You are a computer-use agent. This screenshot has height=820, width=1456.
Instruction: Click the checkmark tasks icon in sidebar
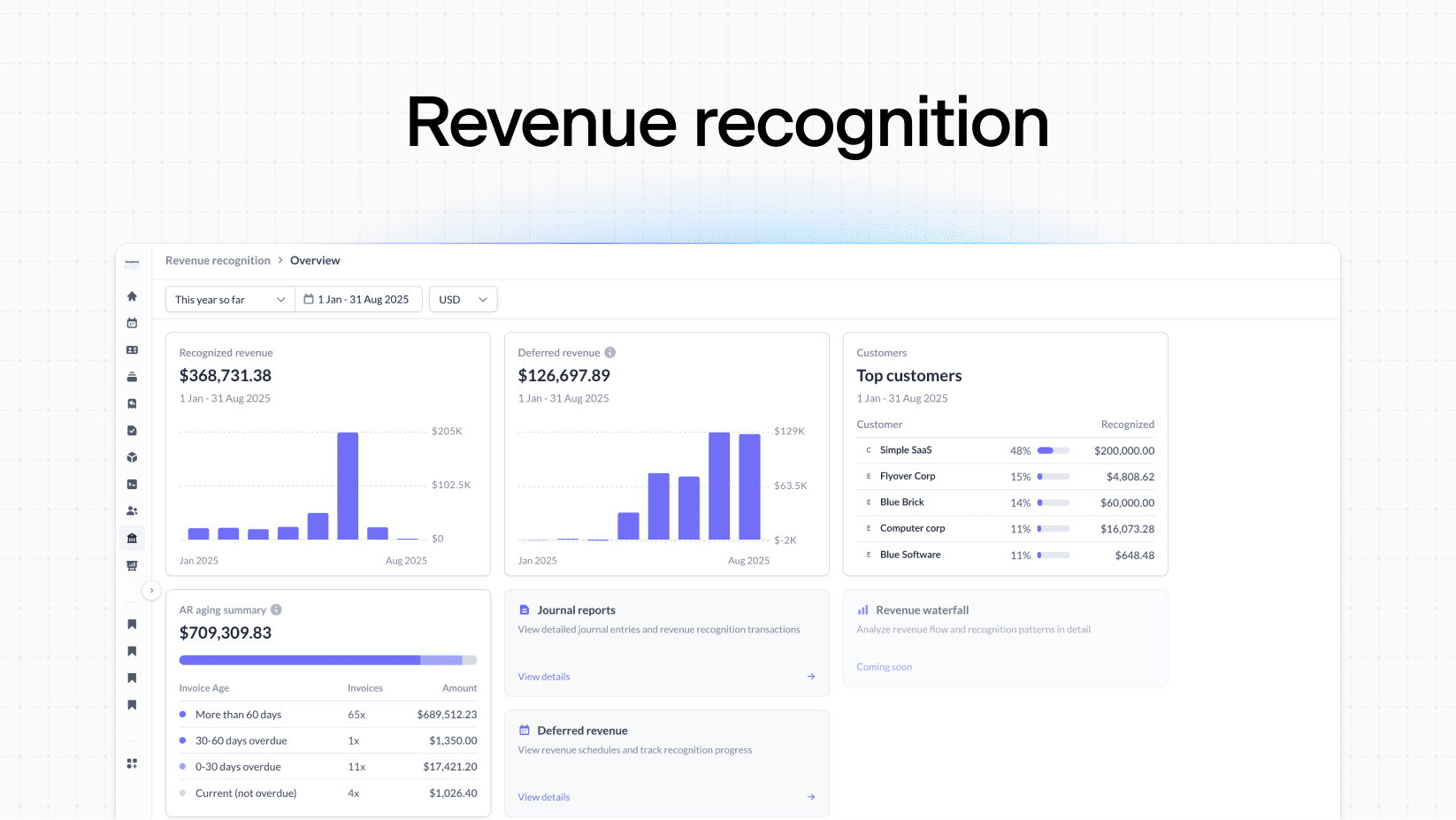[x=132, y=431]
